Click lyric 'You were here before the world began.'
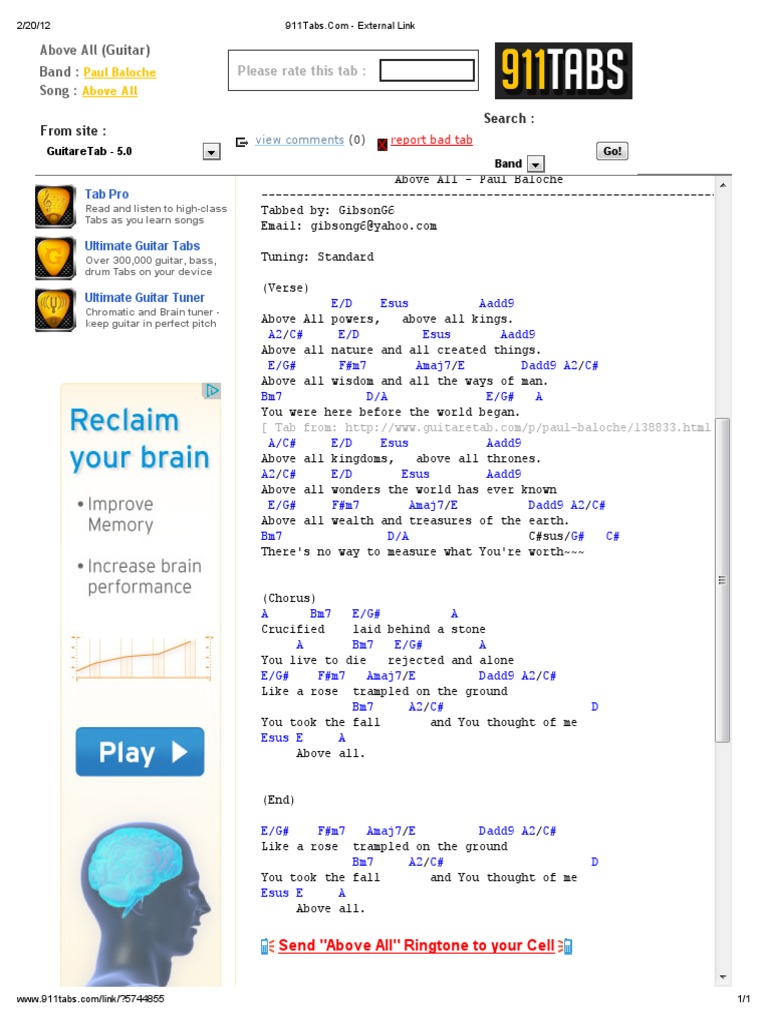768x1024 pixels. (391, 412)
